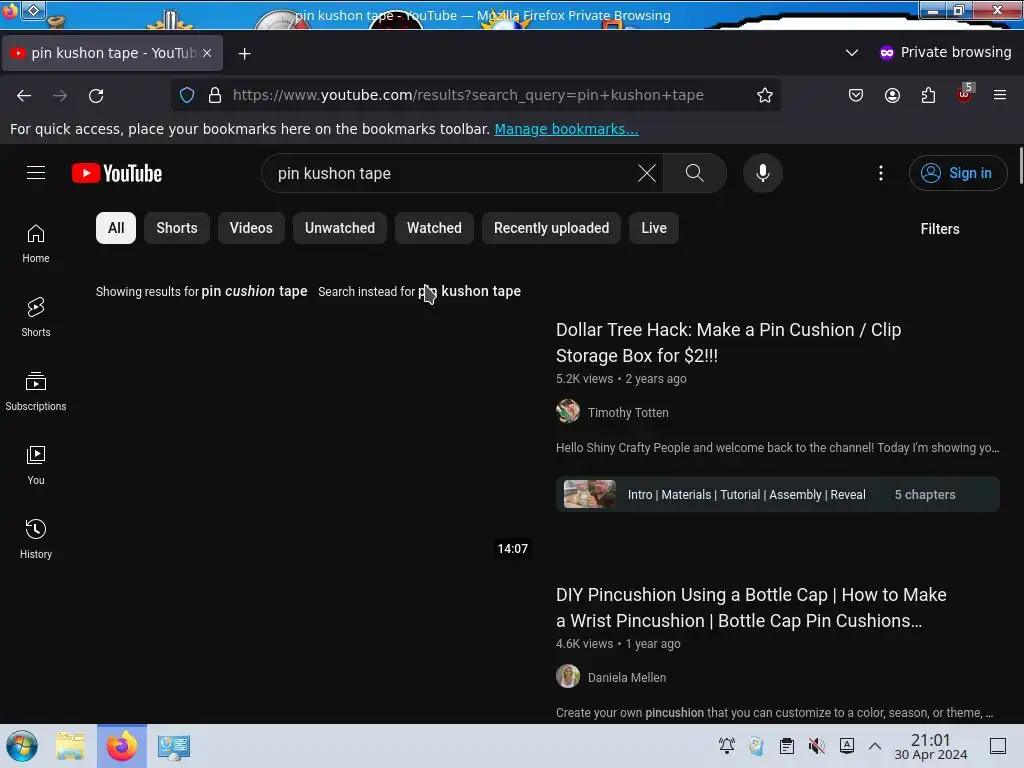
Task: Open DIY Pincushion Using a Bottle Cap video
Action: point(751,607)
